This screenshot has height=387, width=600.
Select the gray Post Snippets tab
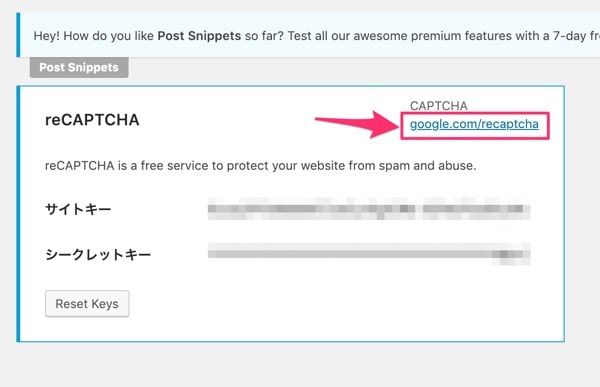79,67
